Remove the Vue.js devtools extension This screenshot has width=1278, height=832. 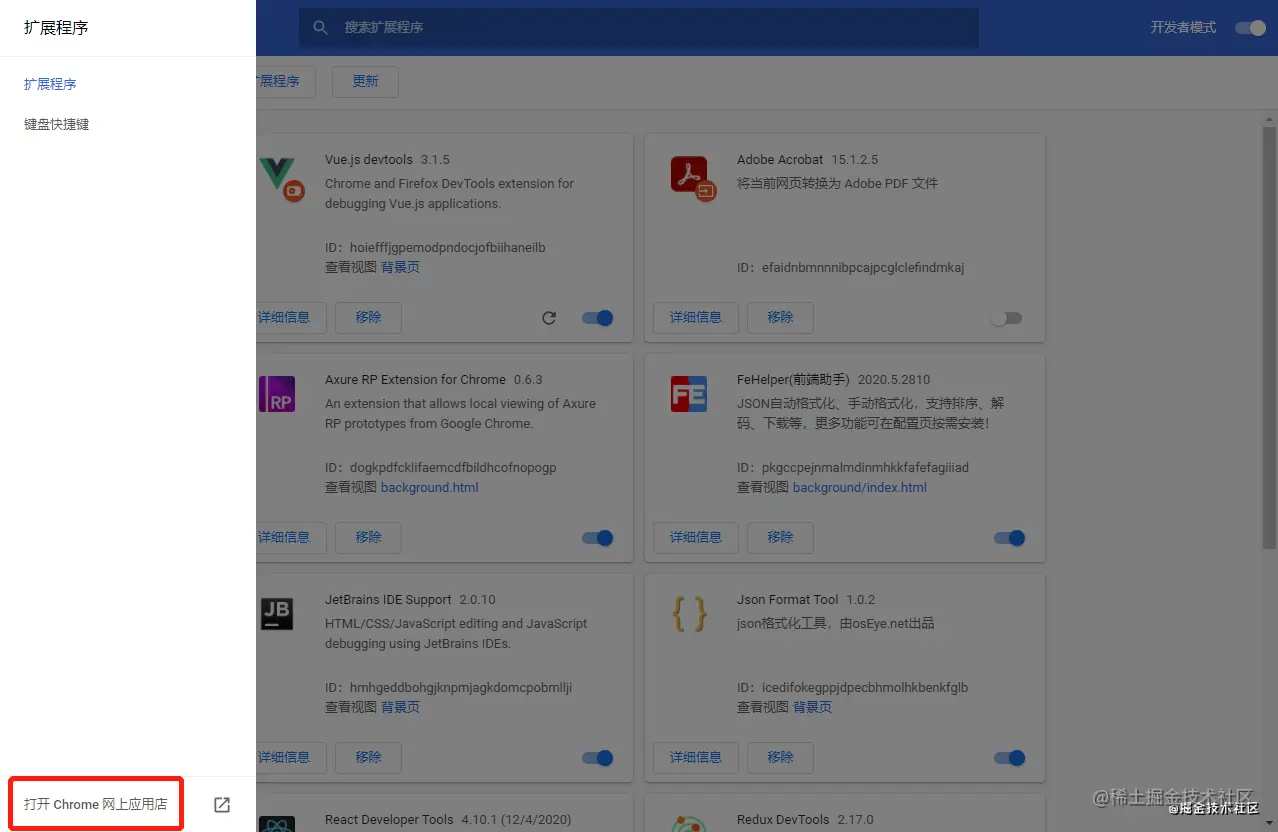point(368,317)
